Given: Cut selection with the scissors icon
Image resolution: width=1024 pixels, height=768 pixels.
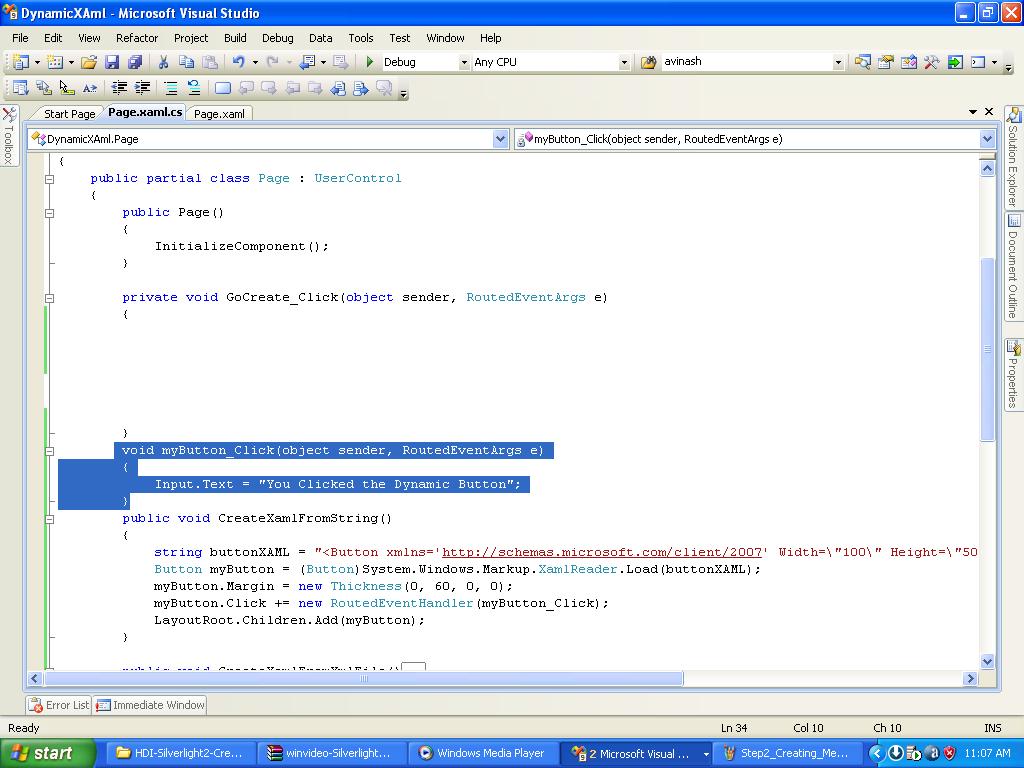Looking at the screenshot, I should point(163,62).
